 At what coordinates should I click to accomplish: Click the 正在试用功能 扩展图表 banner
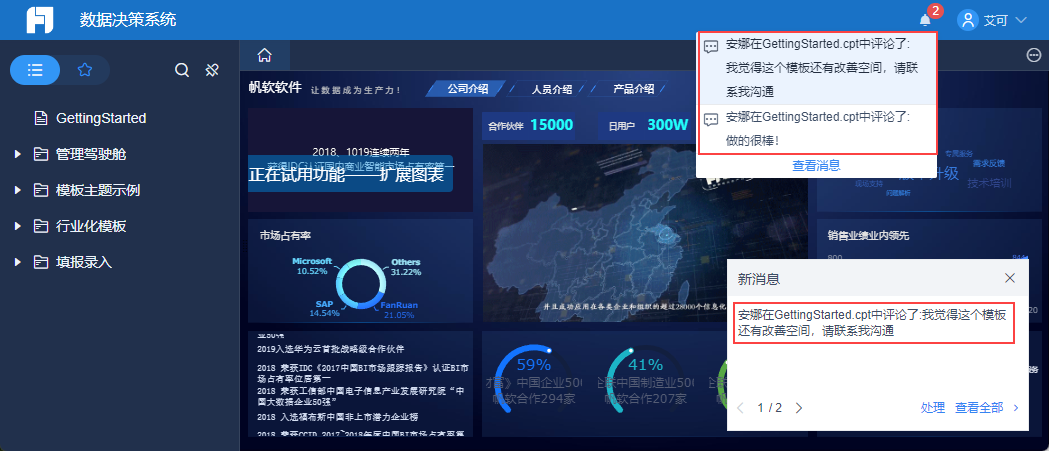[x=350, y=174]
